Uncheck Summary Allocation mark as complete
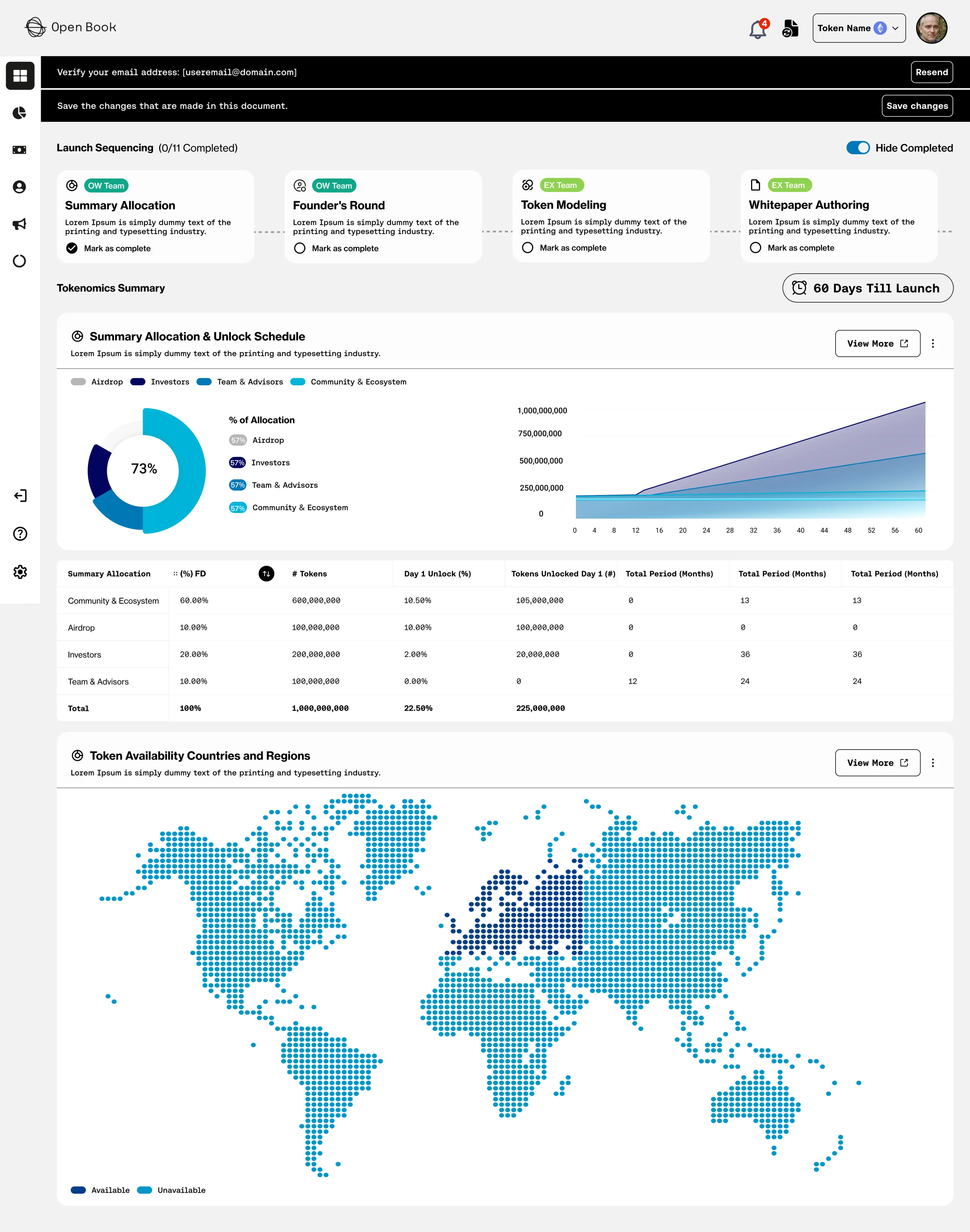Screen dimensions: 970x1232 (x=72, y=248)
